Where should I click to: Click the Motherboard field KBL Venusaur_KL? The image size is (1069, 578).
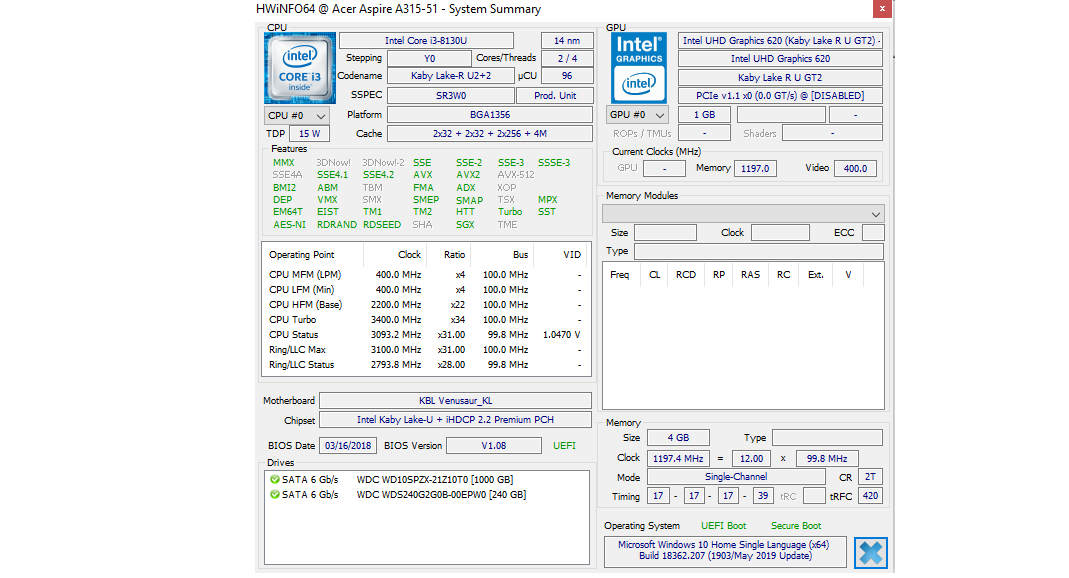455,401
